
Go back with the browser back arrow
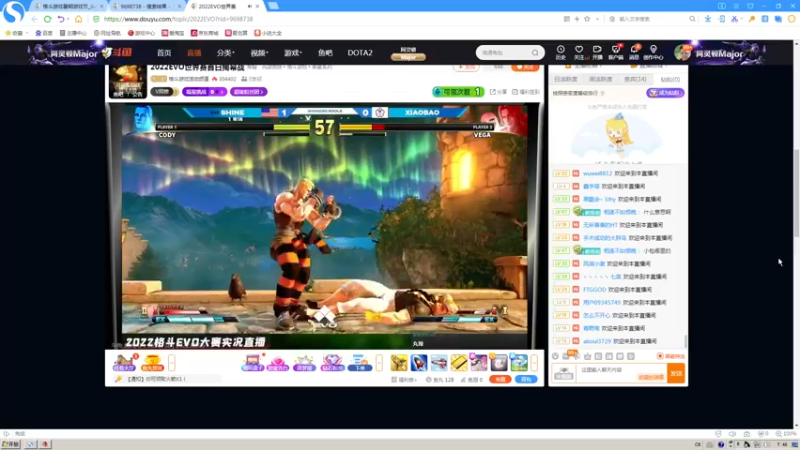(x=34, y=19)
